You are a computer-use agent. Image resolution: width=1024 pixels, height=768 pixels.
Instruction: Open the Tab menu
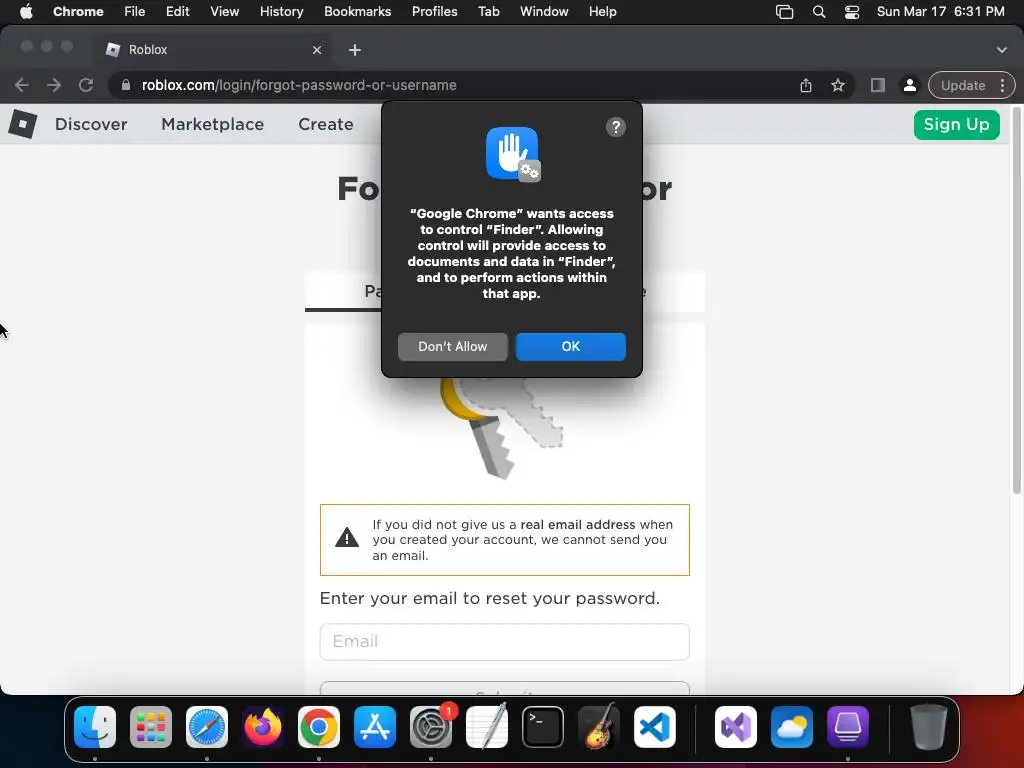click(x=488, y=11)
